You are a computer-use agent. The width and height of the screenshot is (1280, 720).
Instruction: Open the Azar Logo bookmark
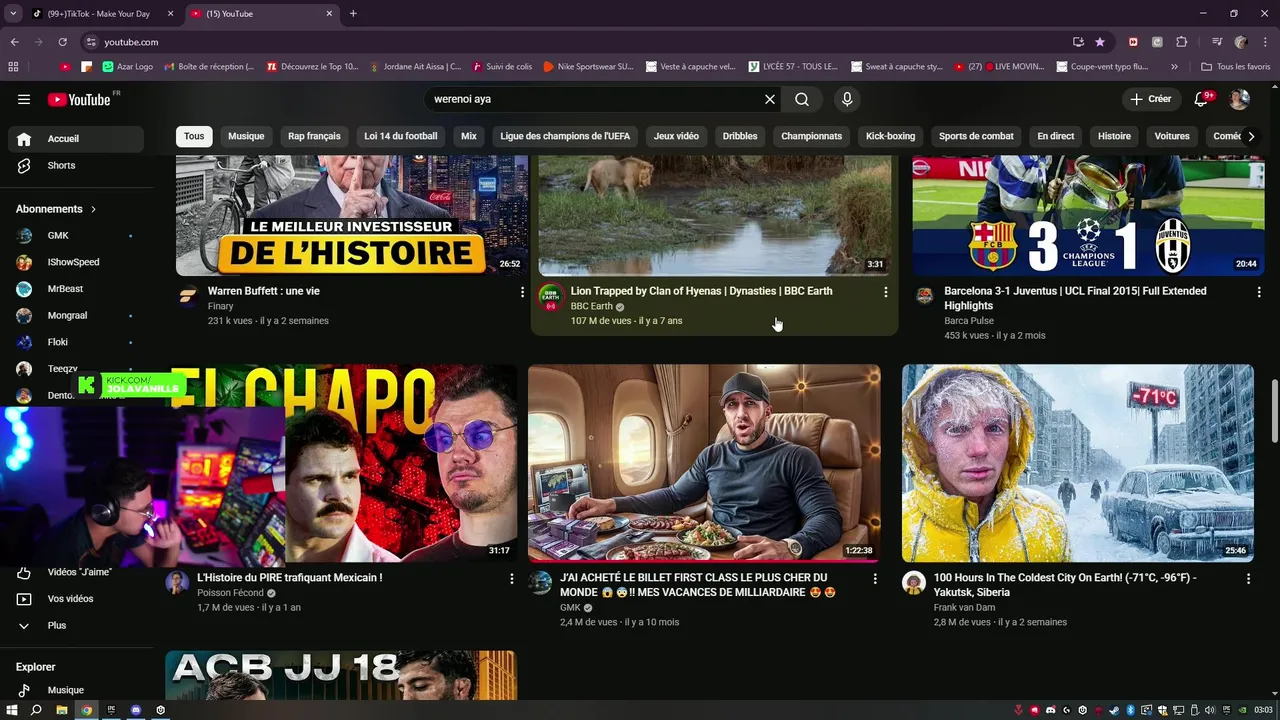click(x=128, y=67)
